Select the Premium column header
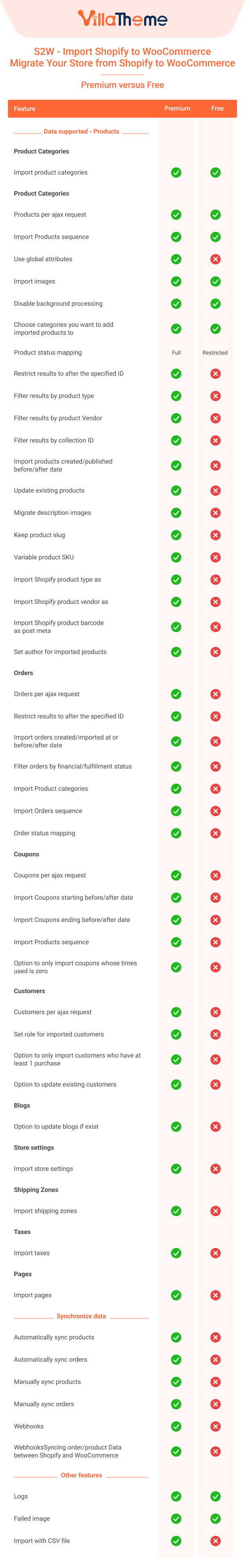Screen dimensions: 245x1568 tap(177, 109)
